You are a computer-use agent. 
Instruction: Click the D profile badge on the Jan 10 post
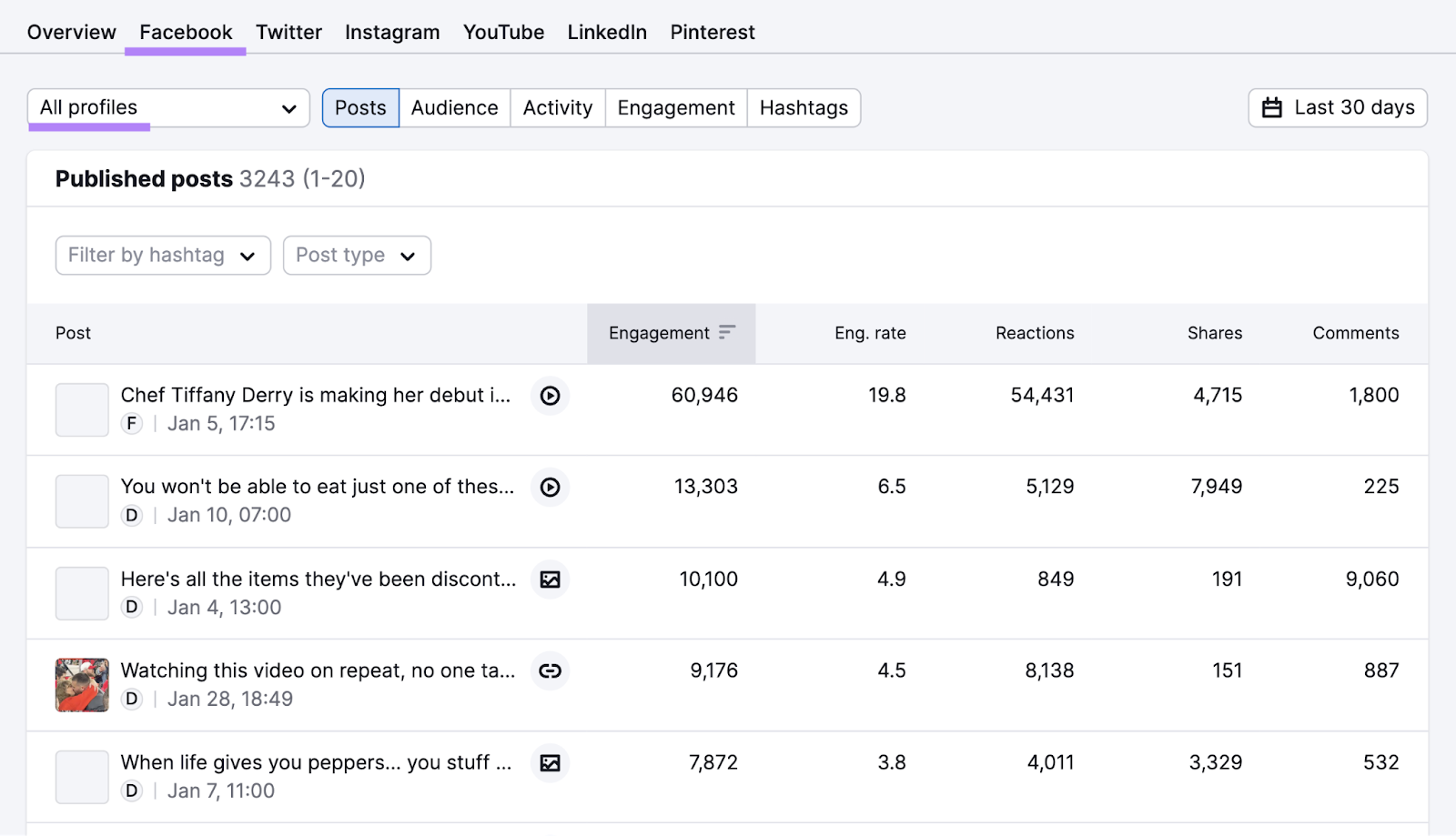tap(131, 515)
